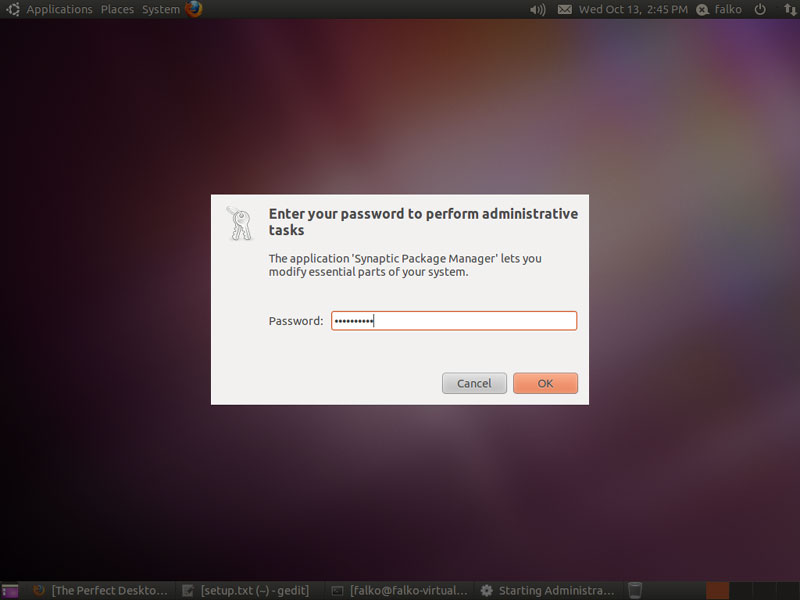Open the volume sound indicator
Image resolution: width=800 pixels, height=600 pixels.
pyautogui.click(x=538, y=9)
